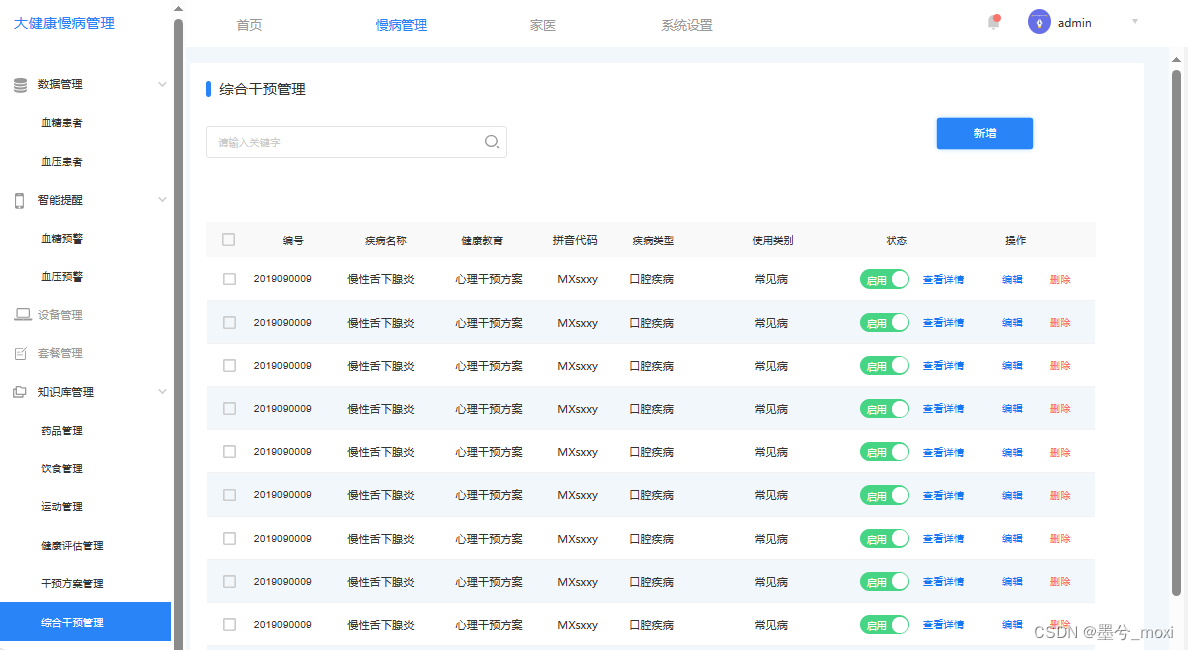
Task: Switch to the 首页 tab
Action: [x=249, y=25]
